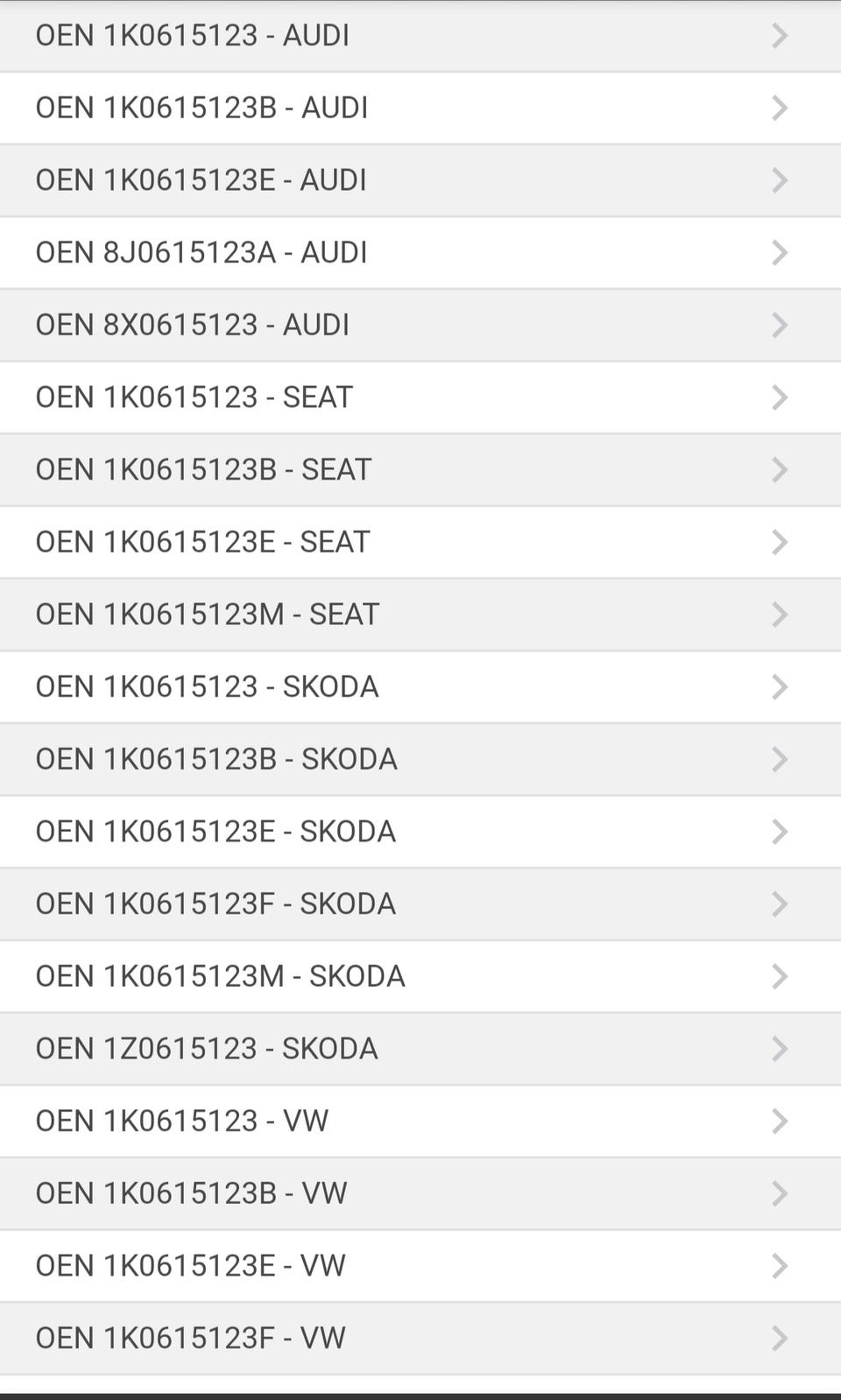
Task: Select OEN 1K0615123E - VW row
Action: pos(191,1265)
